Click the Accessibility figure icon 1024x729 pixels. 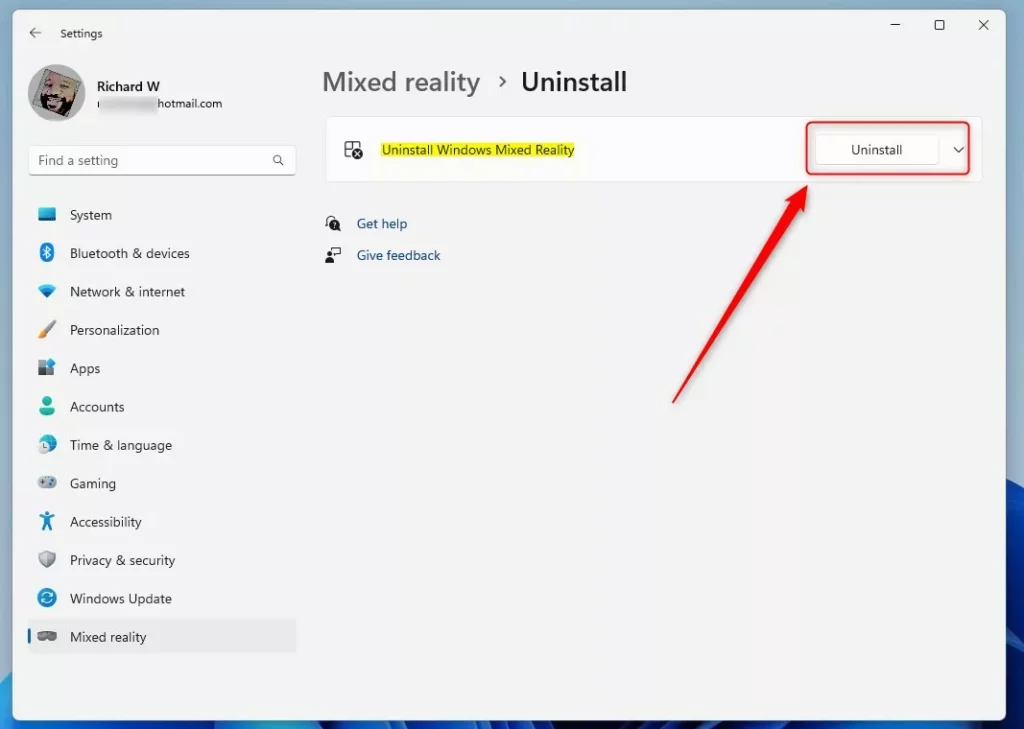(x=47, y=521)
